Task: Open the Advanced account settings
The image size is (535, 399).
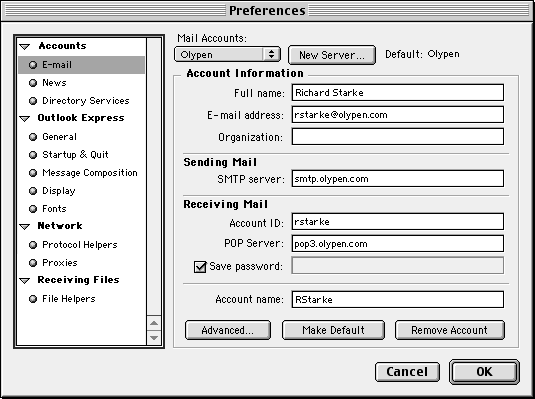Action: click(x=228, y=330)
